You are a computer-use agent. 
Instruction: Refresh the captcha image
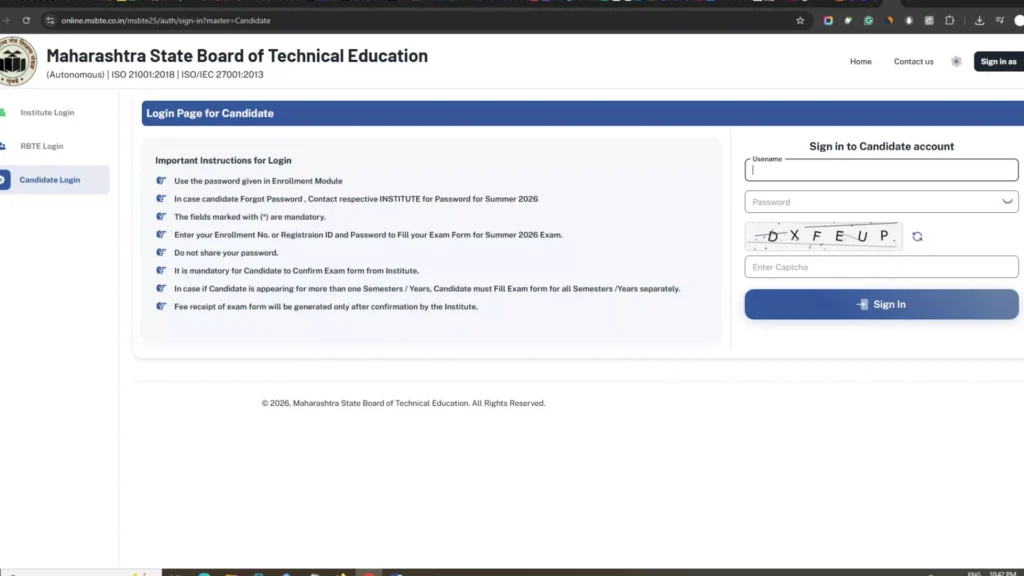[x=917, y=237]
